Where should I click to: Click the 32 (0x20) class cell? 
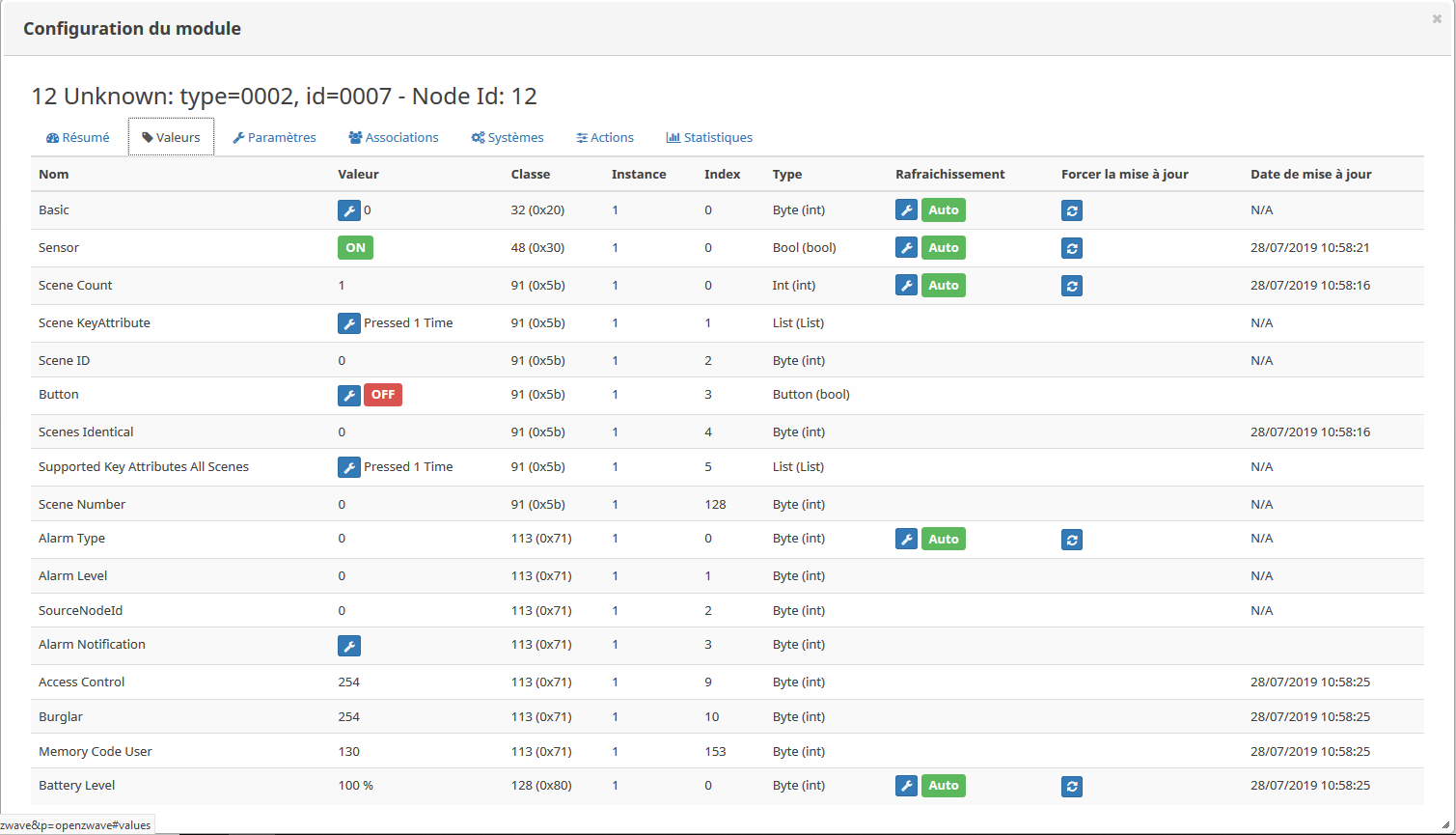[x=538, y=210]
